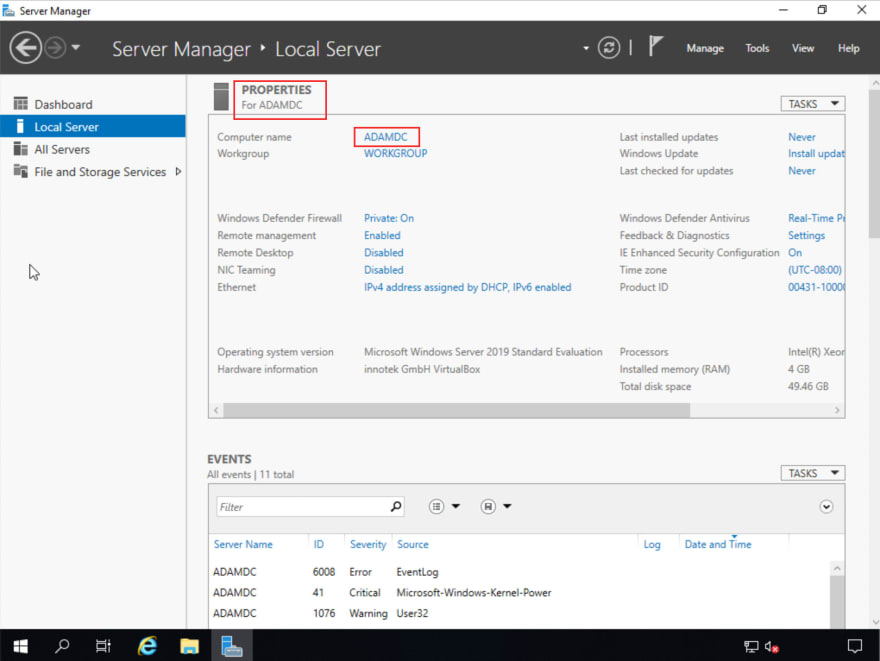
Task: Click IE Enhanced Security Configuration On link
Action: click(x=795, y=253)
